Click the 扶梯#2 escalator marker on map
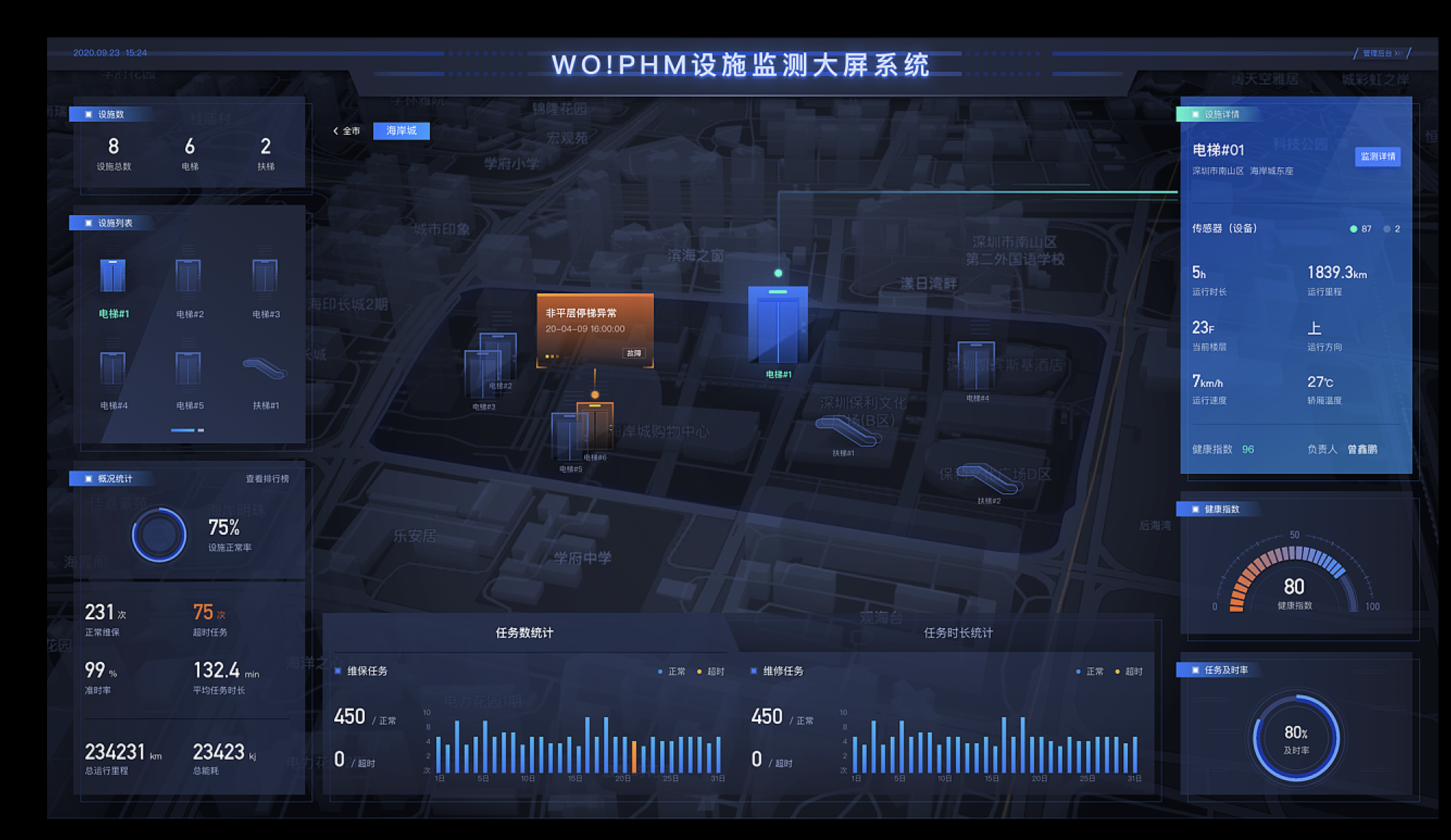Viewport: 1451px width, 840px height. click(990, 479)
